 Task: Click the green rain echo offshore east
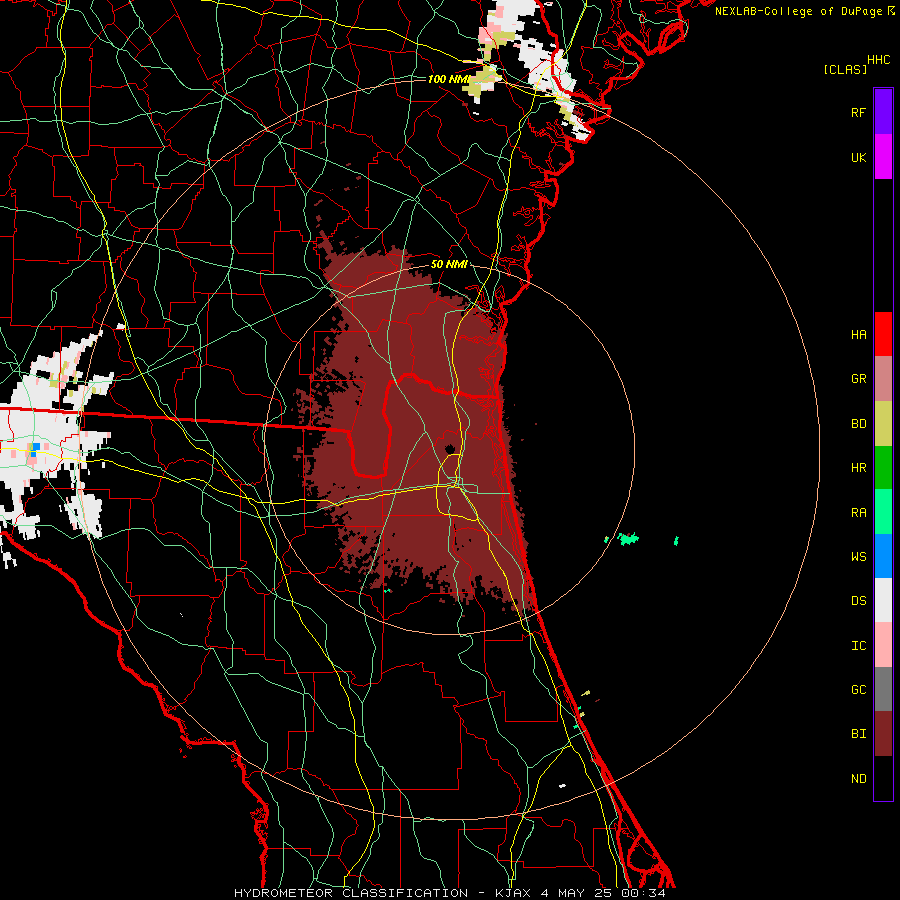tap(628, 539)
